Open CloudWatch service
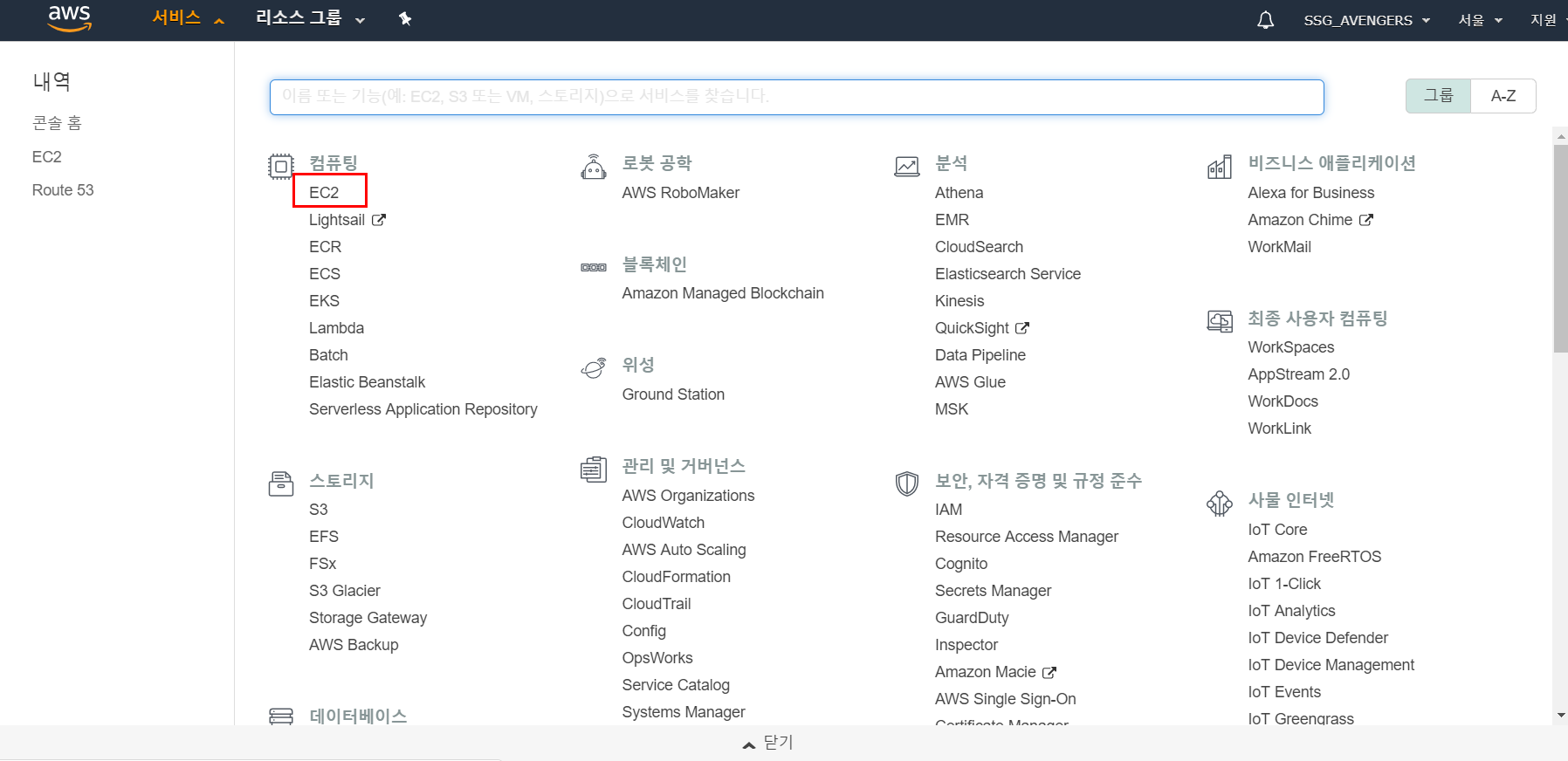This screenshot has height=761, width=1568. tap(663, 523)
